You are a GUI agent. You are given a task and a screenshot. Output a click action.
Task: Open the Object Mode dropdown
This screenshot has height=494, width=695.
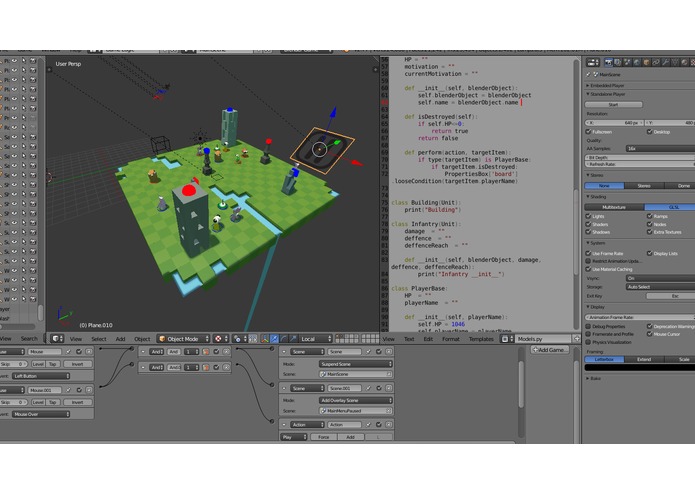pyautogui.click(x=184, y=338)
